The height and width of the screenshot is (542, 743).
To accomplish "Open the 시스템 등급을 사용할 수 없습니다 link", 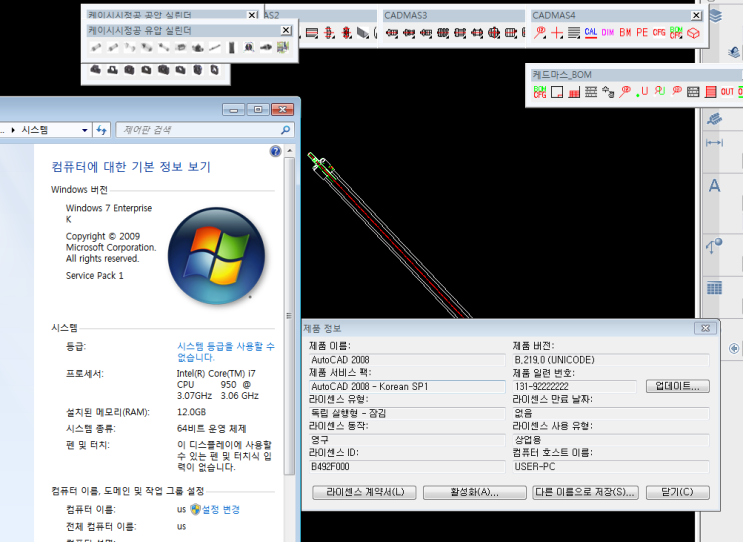I will point(226,352).
